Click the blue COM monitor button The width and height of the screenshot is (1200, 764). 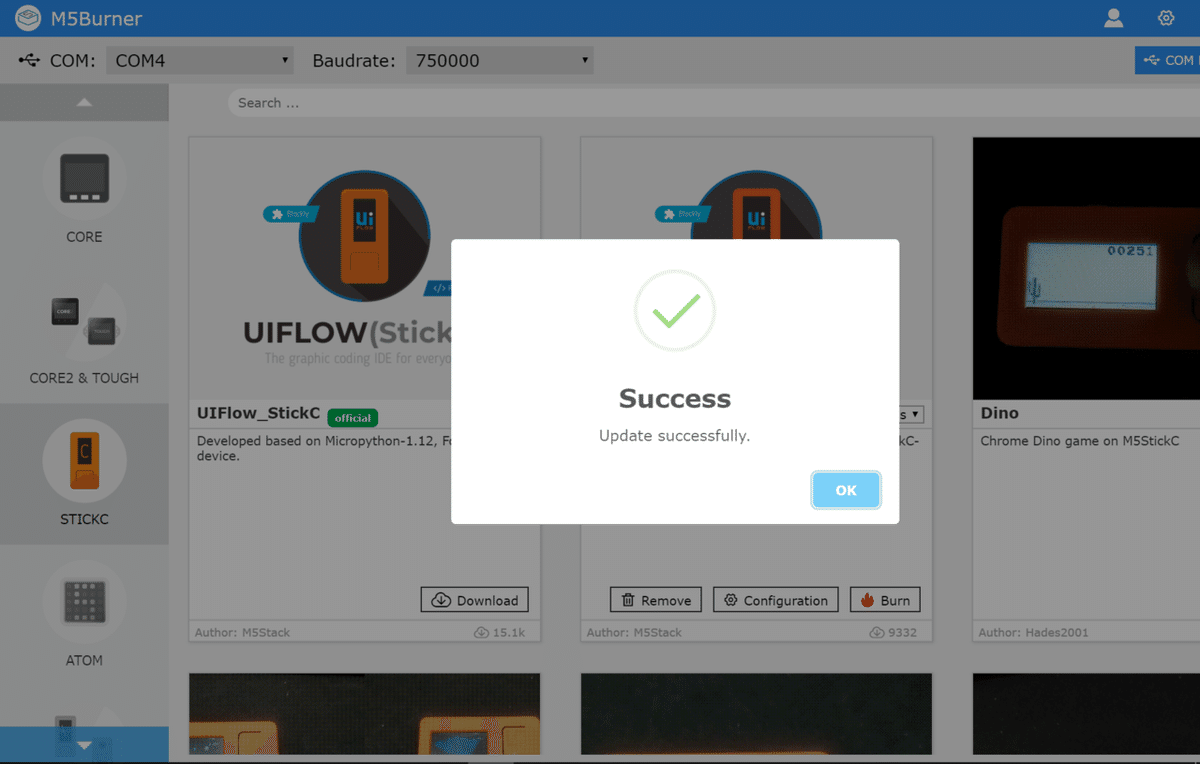(x=1167, y=60)
